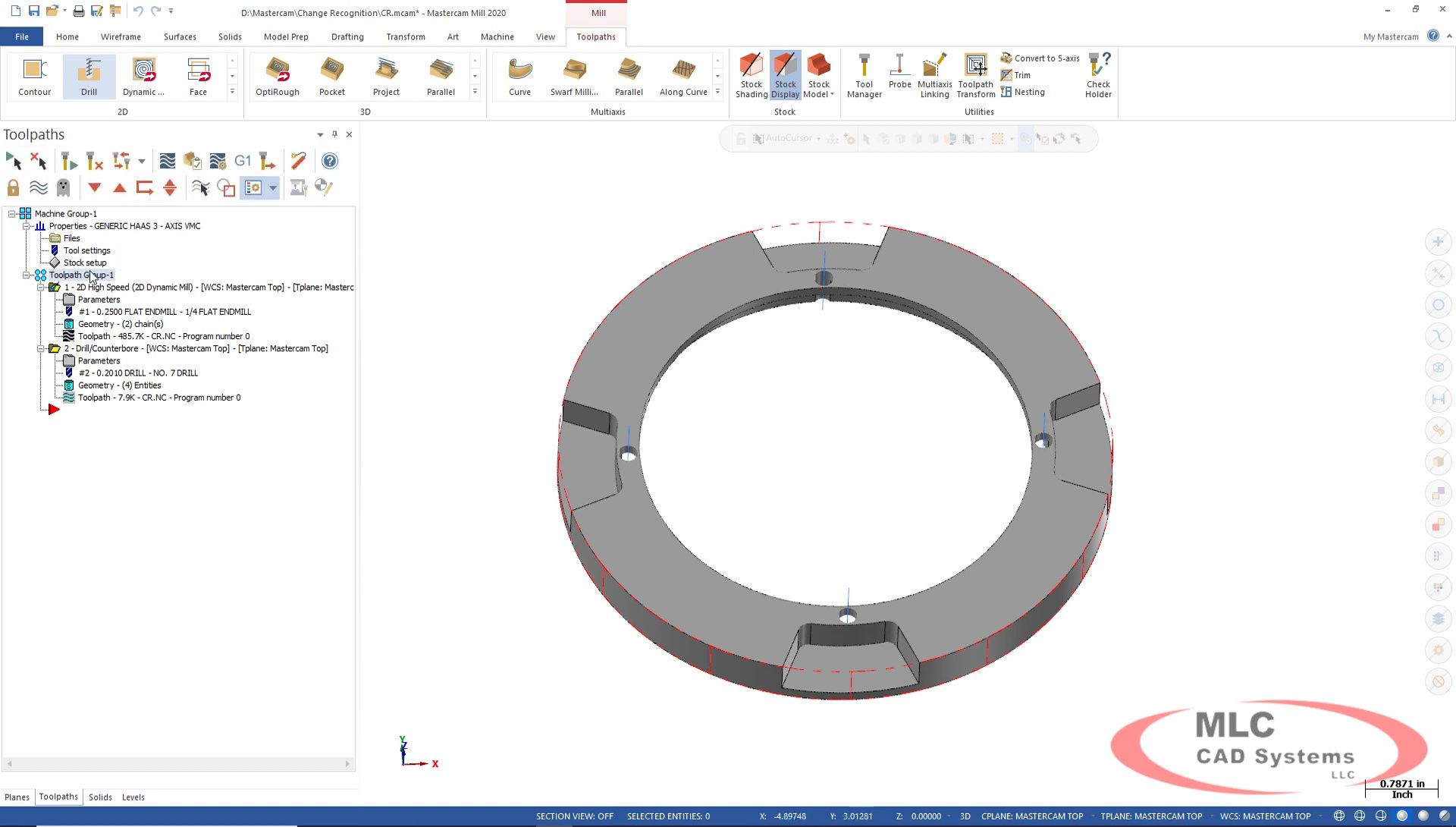Open Toolpaths panel options dropdown arrow

(x=320, y=134)
